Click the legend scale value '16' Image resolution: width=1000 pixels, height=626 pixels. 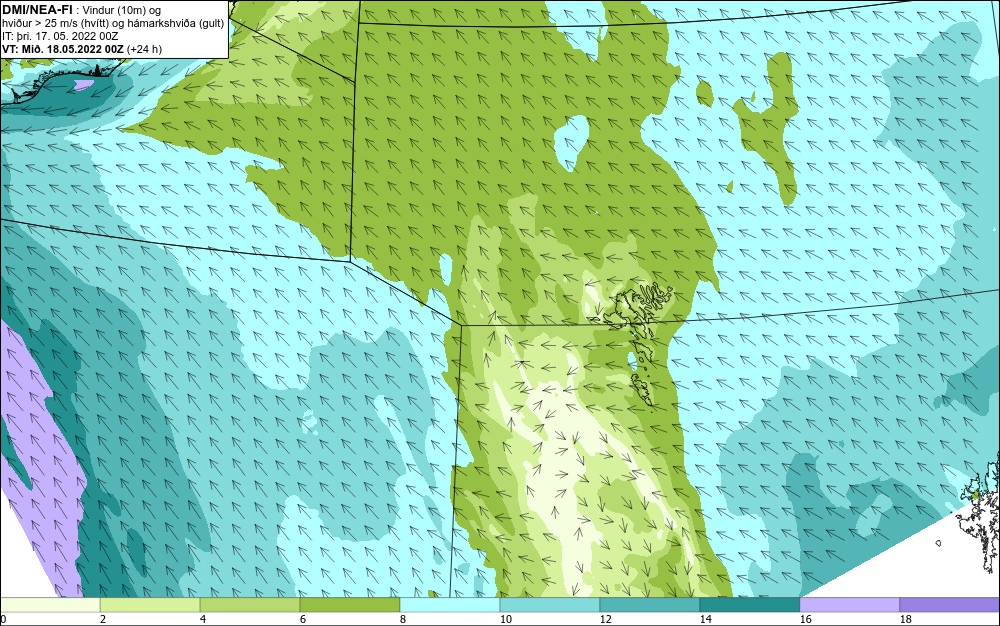click(805, 619)
